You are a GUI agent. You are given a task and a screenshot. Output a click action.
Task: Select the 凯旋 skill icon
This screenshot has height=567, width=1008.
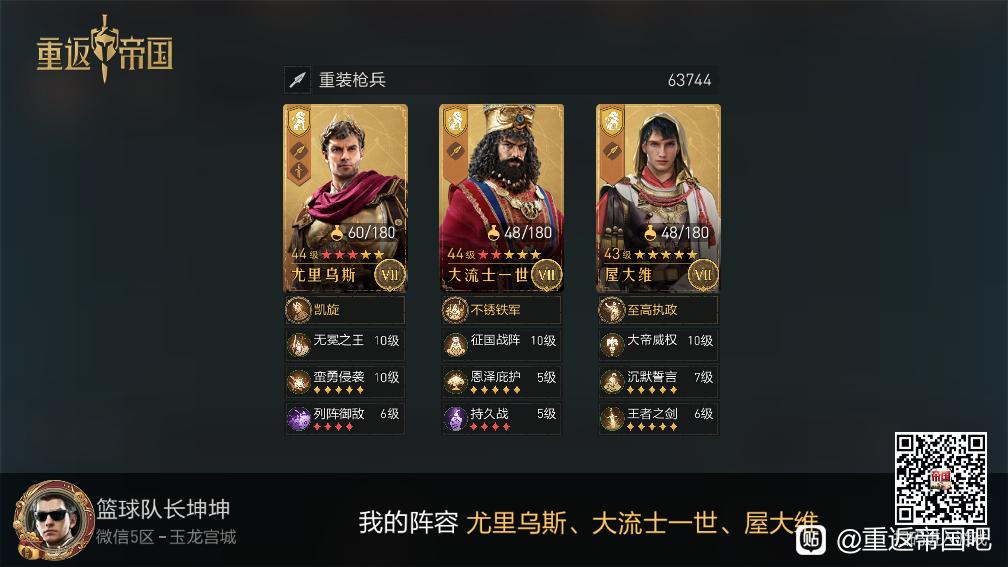click(298, 310)
